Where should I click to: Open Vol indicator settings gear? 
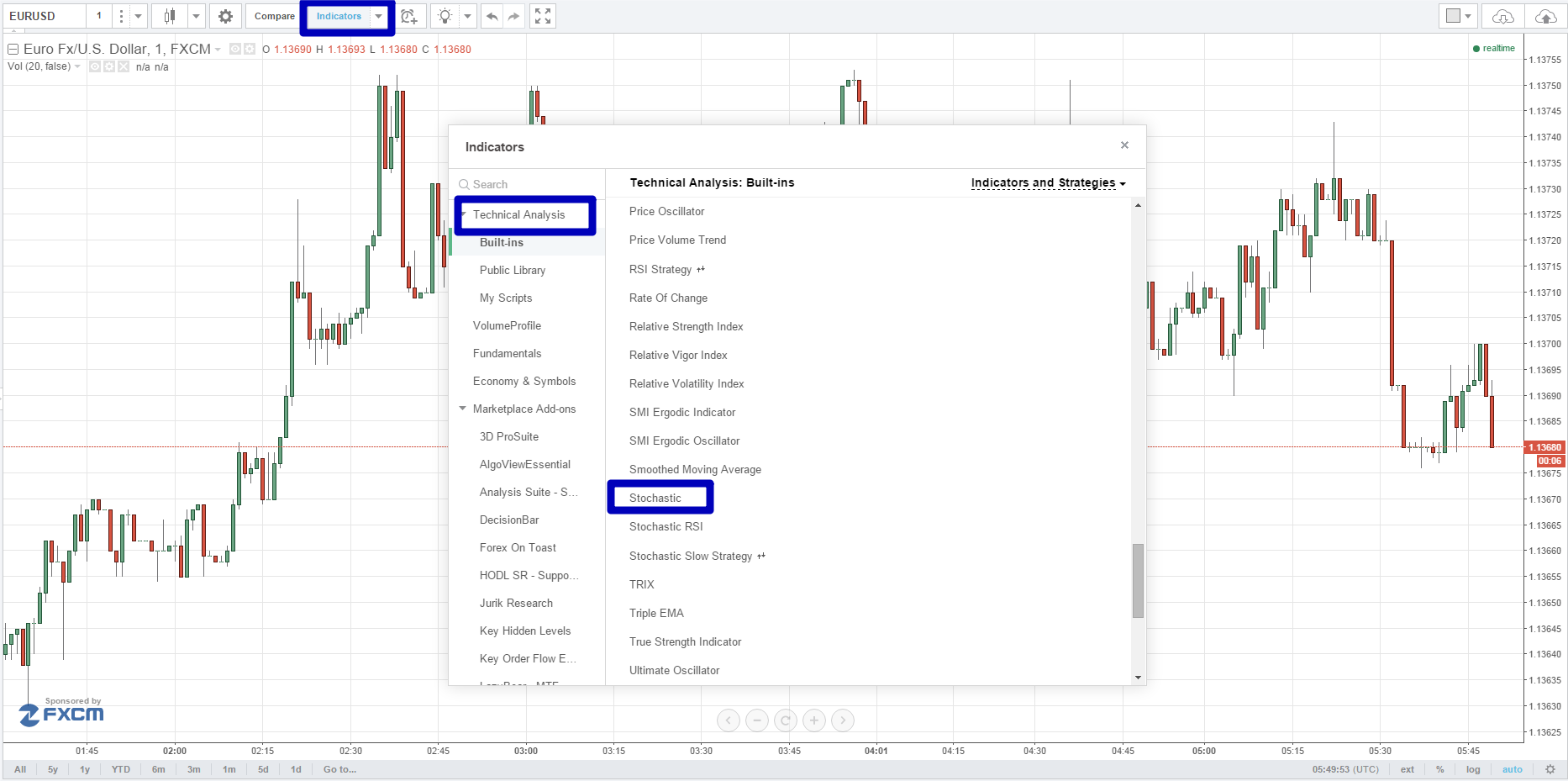[x=109, y=66]
